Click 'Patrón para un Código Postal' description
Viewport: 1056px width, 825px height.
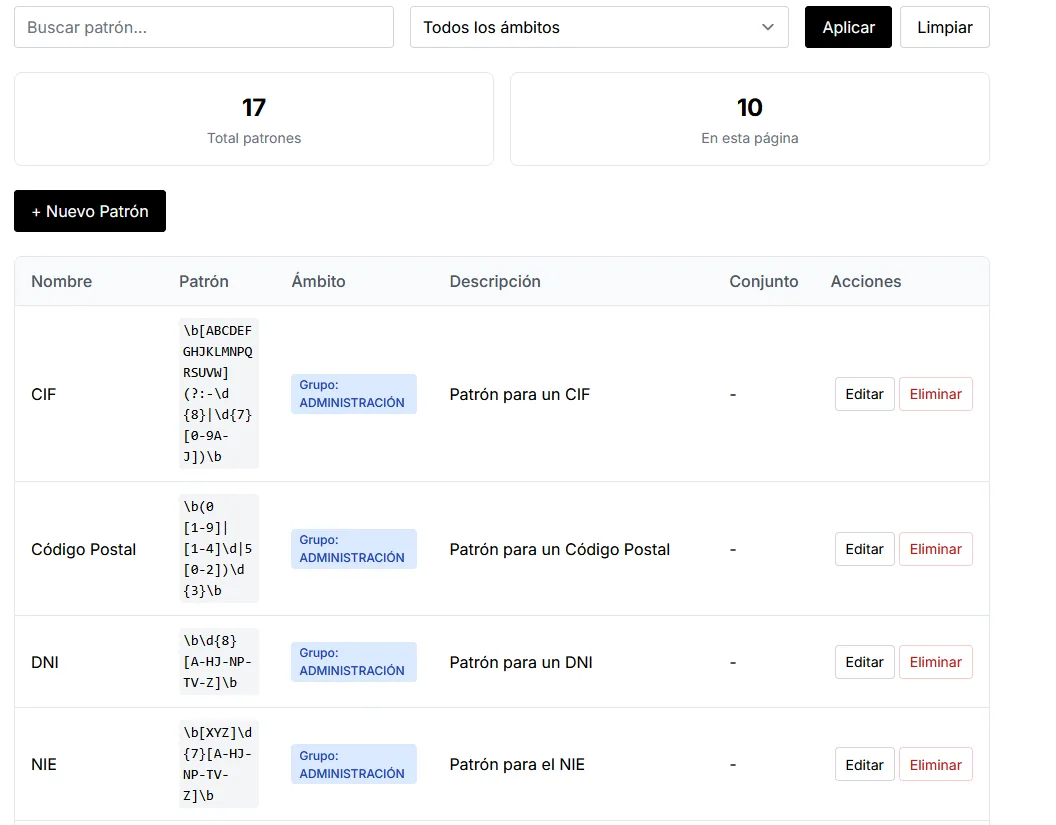[560, 550]
